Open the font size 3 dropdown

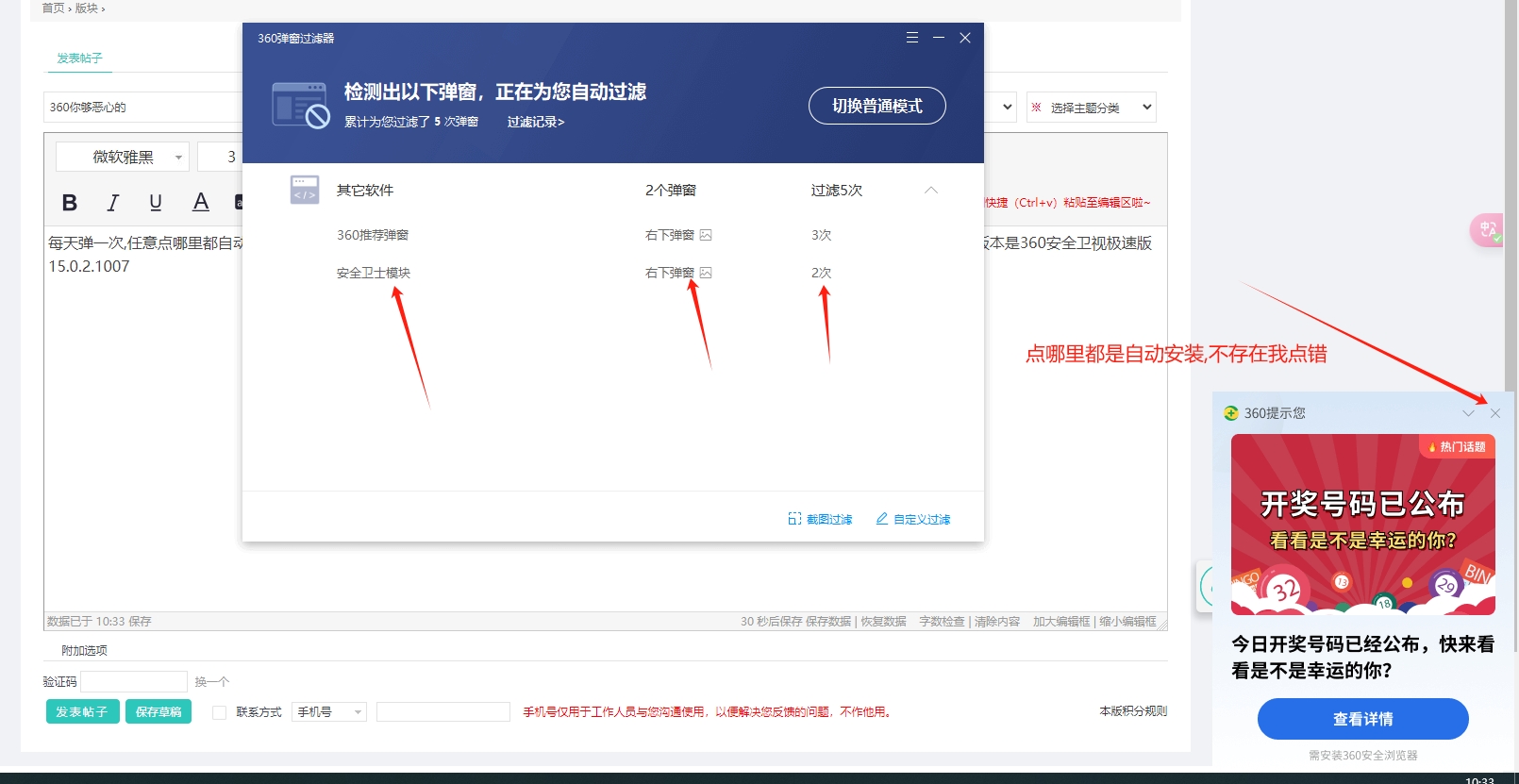[220, 157]
